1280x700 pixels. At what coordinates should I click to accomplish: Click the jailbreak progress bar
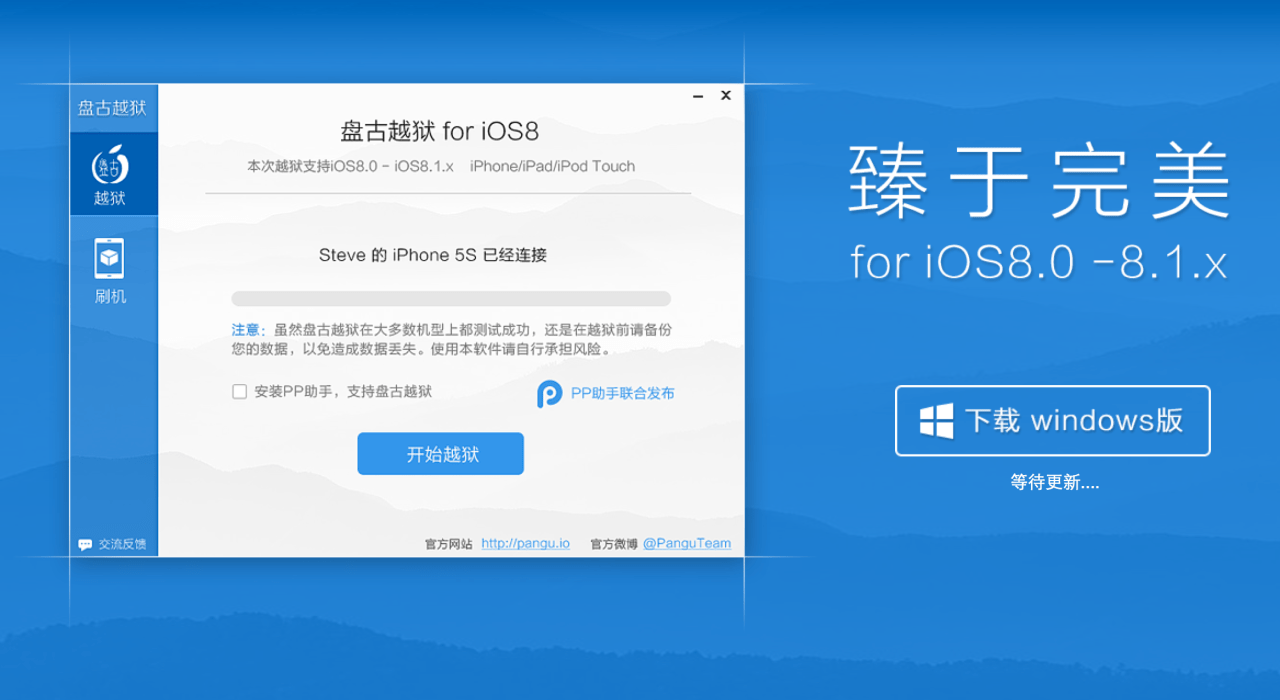pos(451,299)
